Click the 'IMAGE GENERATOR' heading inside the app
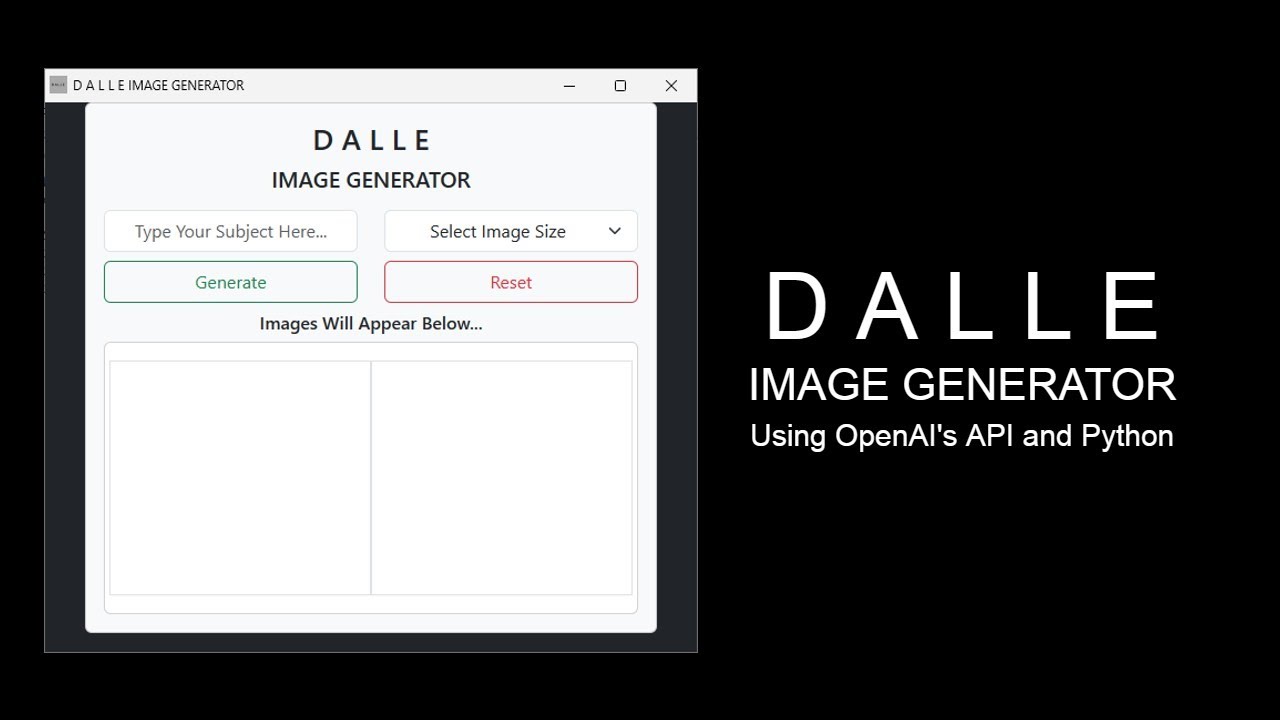Image resolution: width=1280 pixels, height=720 pixels. 371,181
